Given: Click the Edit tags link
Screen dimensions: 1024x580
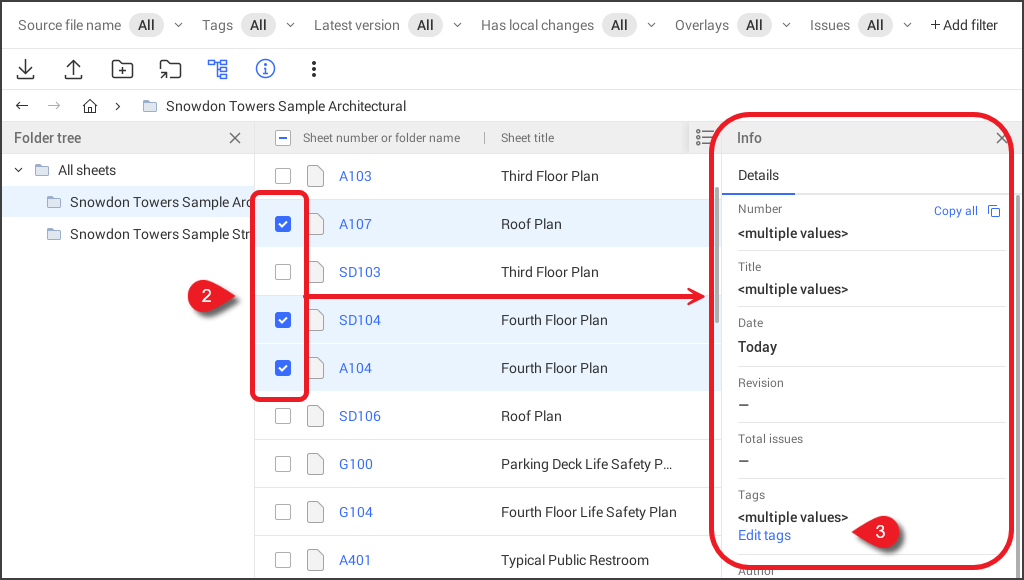Looking at the screenshot, I should [x=764, y=535].
